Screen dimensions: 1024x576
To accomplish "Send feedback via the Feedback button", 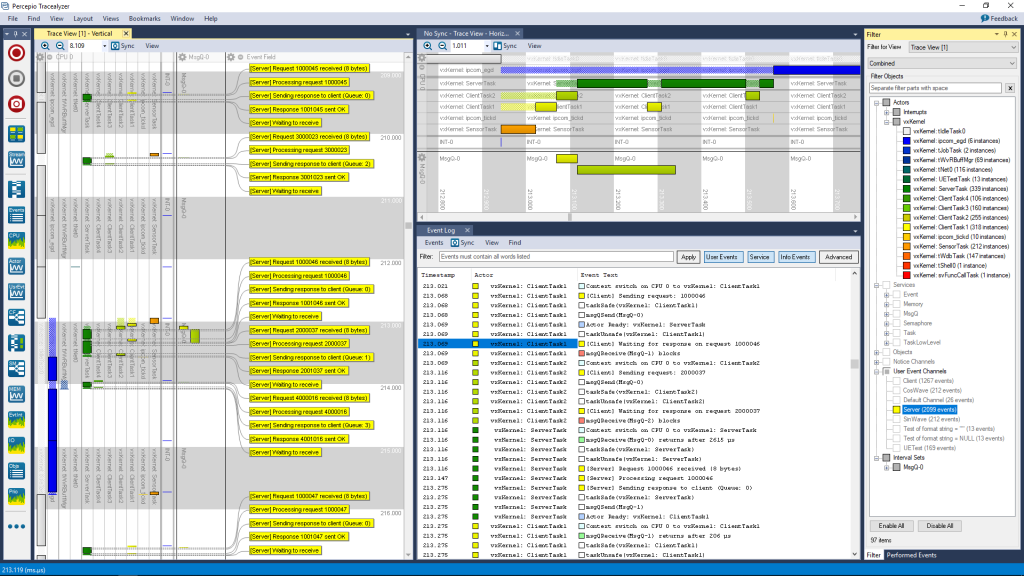I will pos(999,18).
